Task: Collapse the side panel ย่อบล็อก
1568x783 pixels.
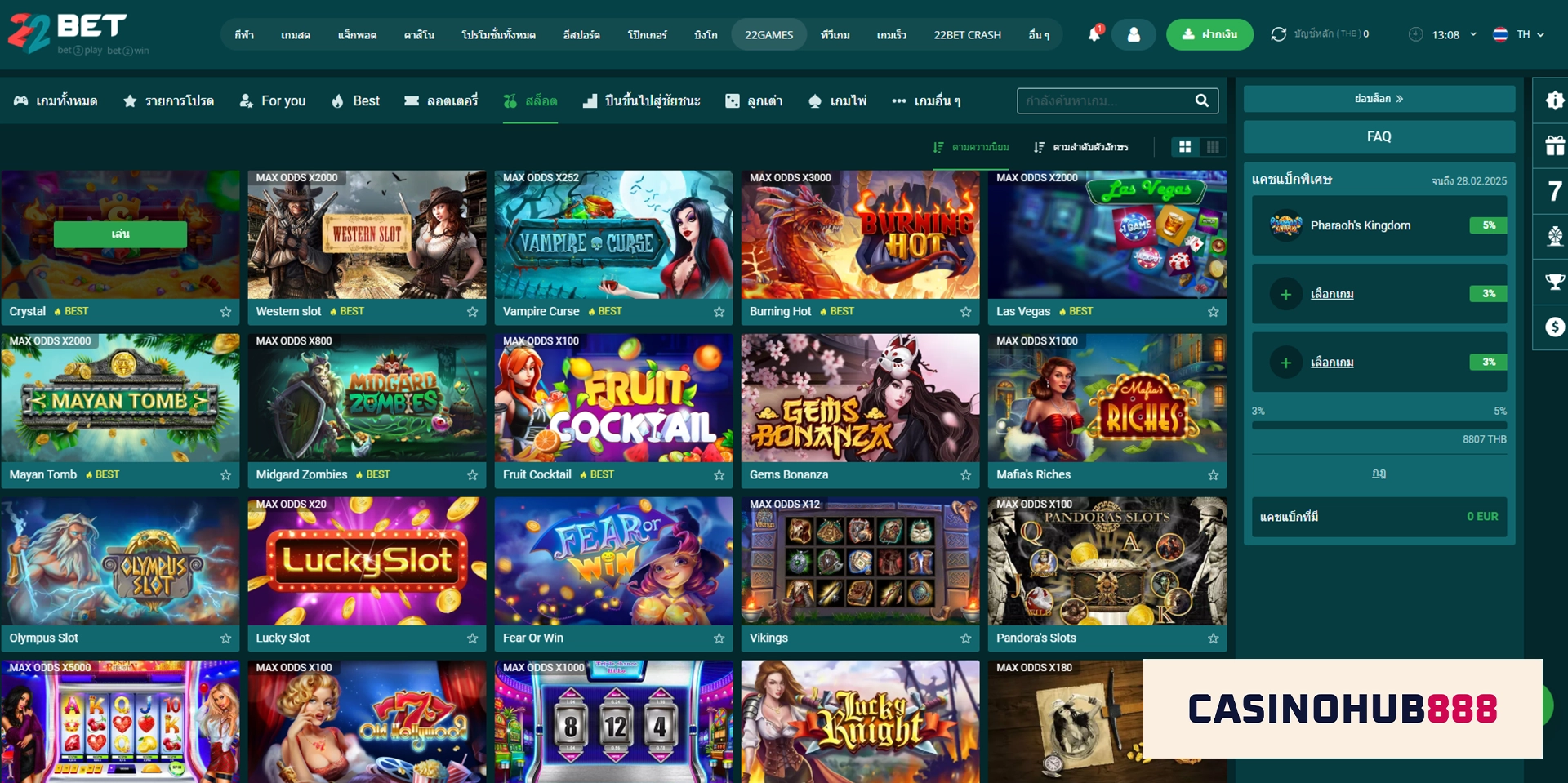Action: 1379,99
